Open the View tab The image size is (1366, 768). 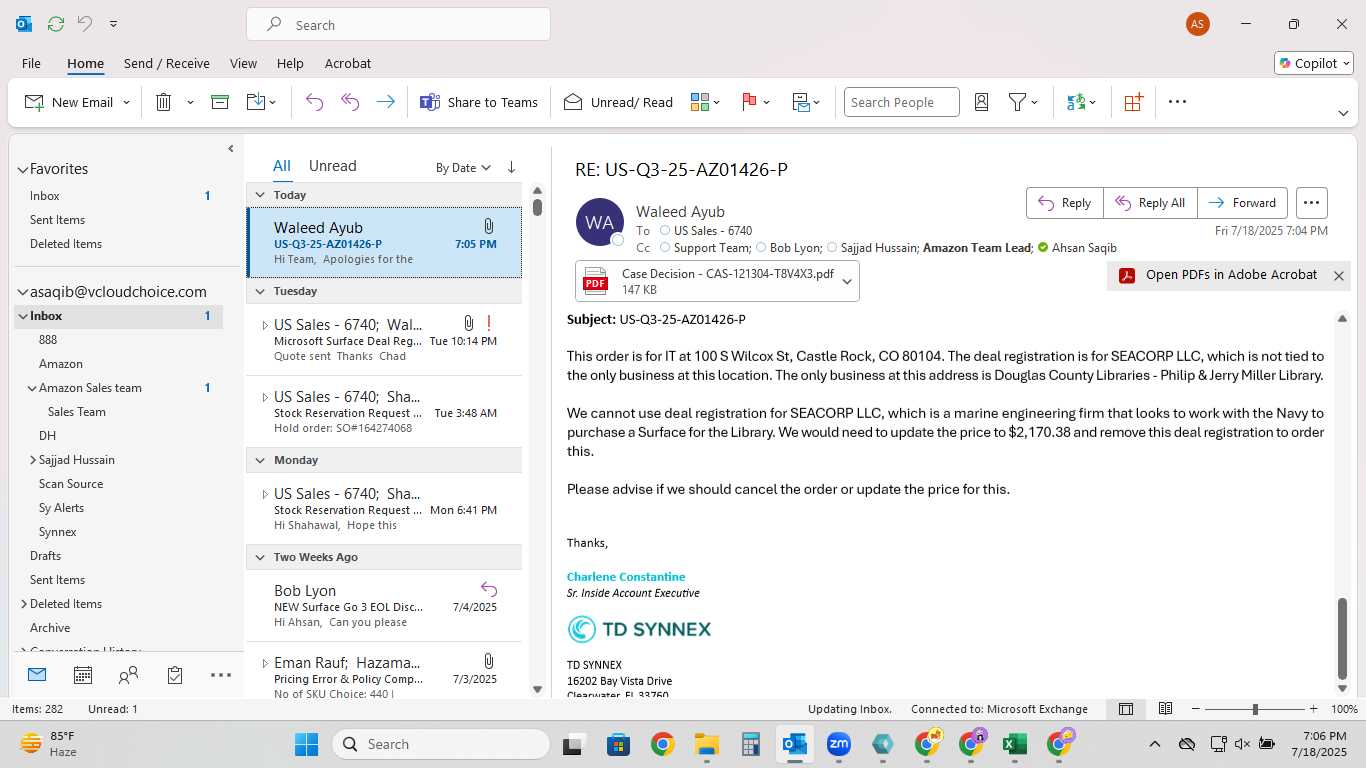243,63
